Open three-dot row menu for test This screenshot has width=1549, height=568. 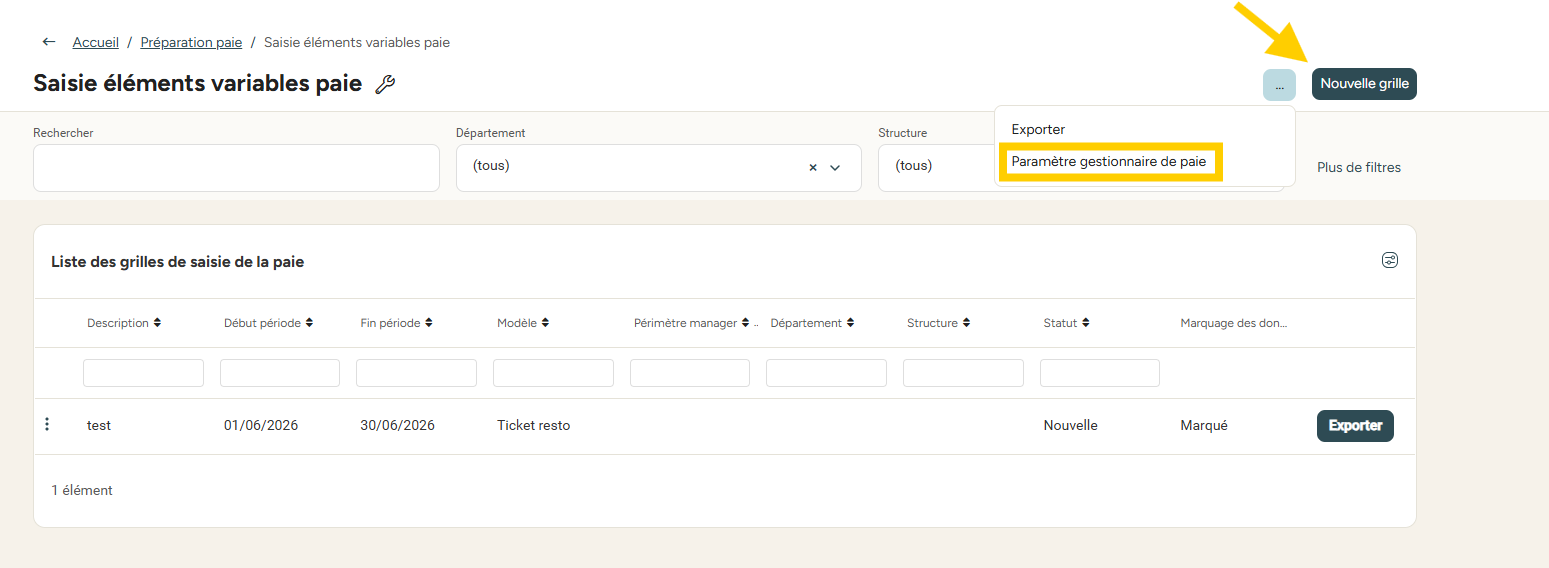pos(46,425)
